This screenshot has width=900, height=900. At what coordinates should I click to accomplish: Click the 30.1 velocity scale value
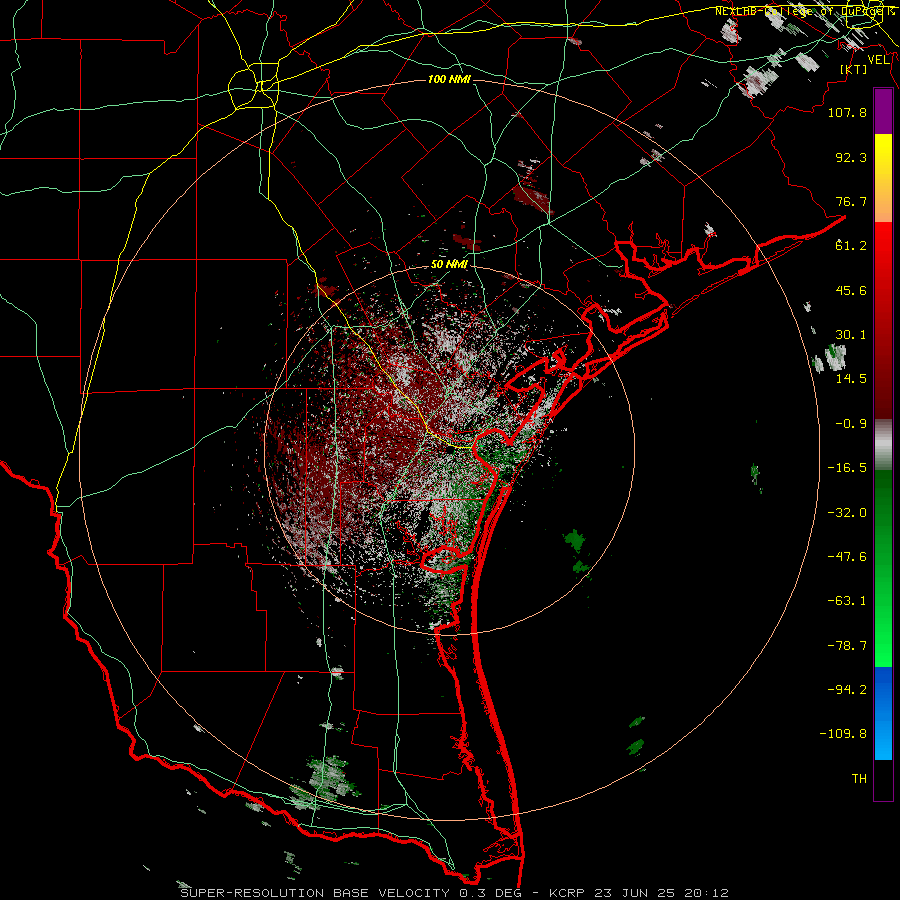[x=851, y=335]
